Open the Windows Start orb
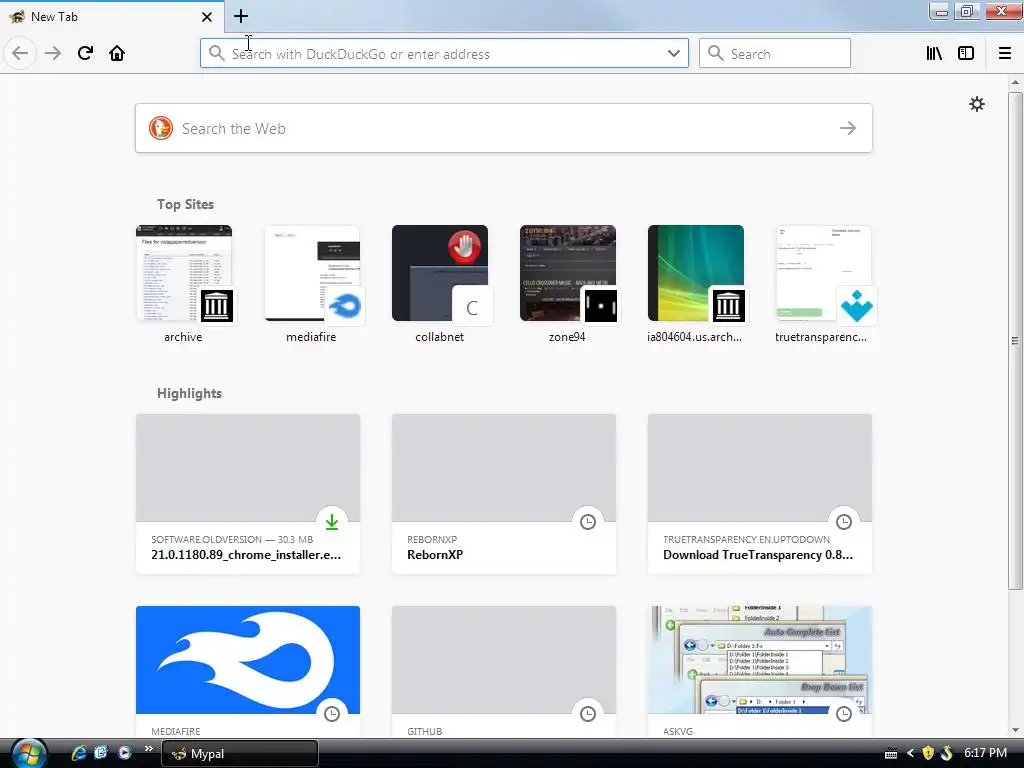Viewport: 1024px width, 768px height. pyautogui.click(x=29, y=753)
